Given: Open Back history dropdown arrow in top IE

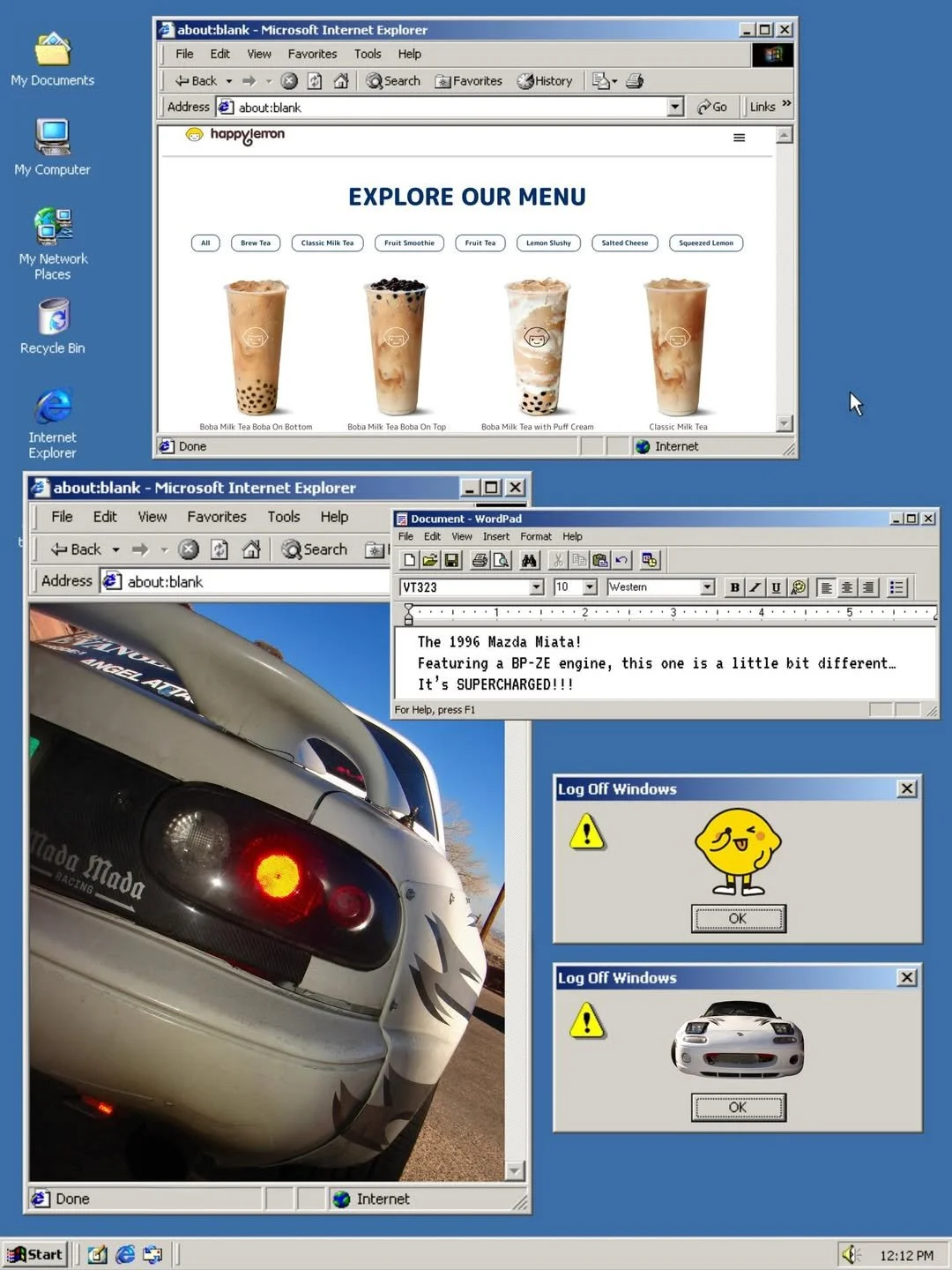Looking at the screenshot, I should (229, 81).
